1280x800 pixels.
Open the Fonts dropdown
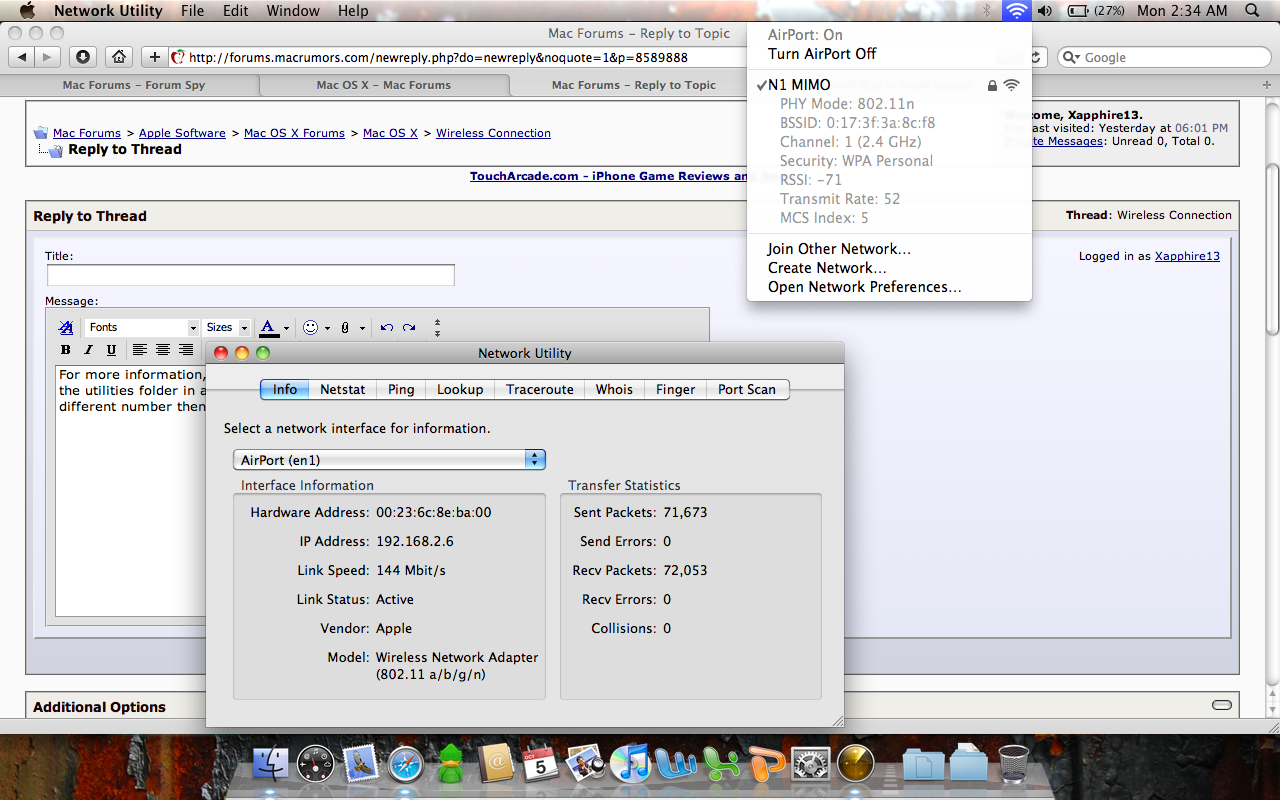142,327
